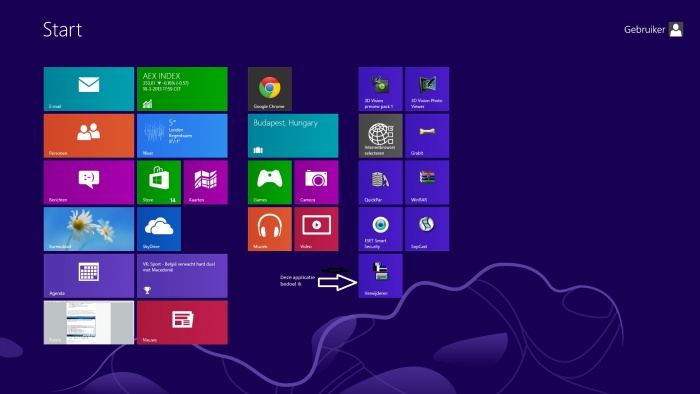This screenshot has height=394, width=700.
Task: Open the Agenda calendar tile
Action: click(x=89, y=276)
